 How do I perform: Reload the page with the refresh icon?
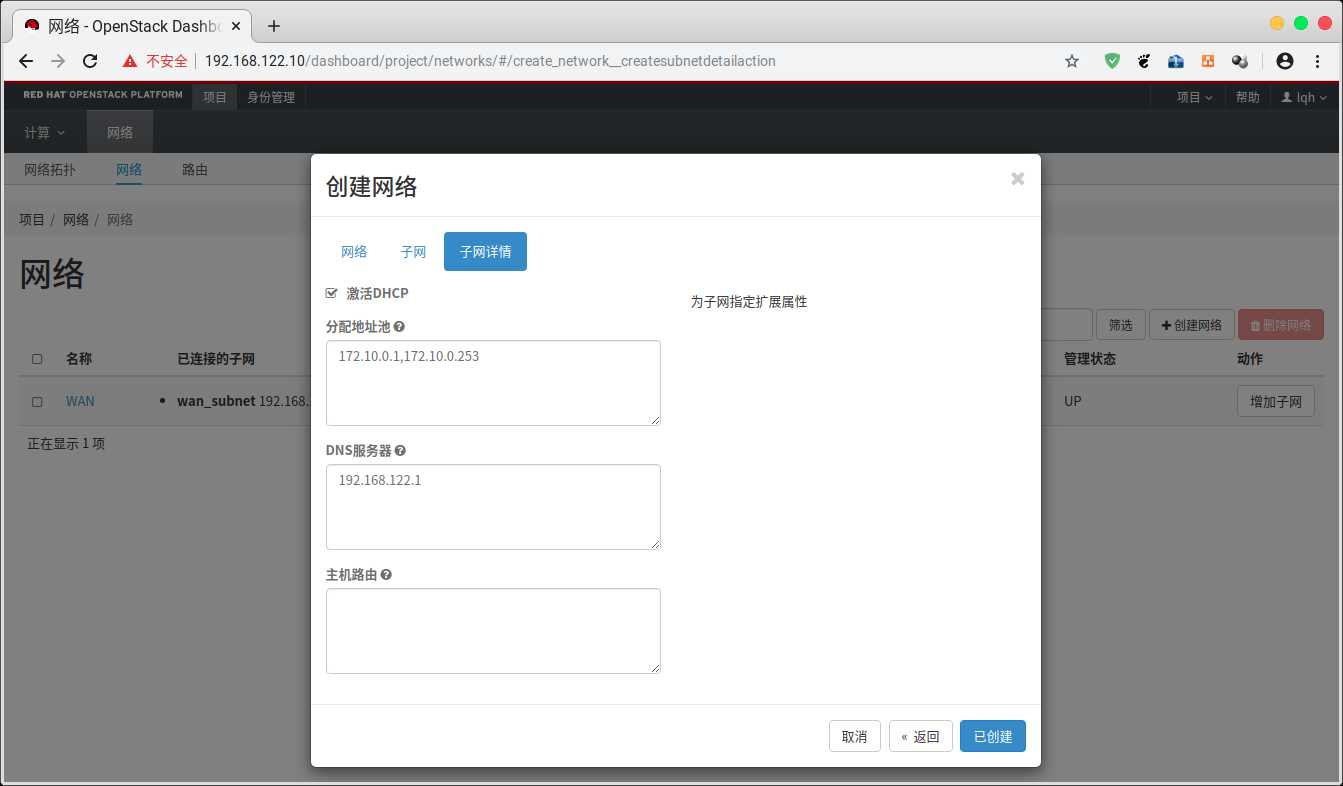tap(90, 61)
